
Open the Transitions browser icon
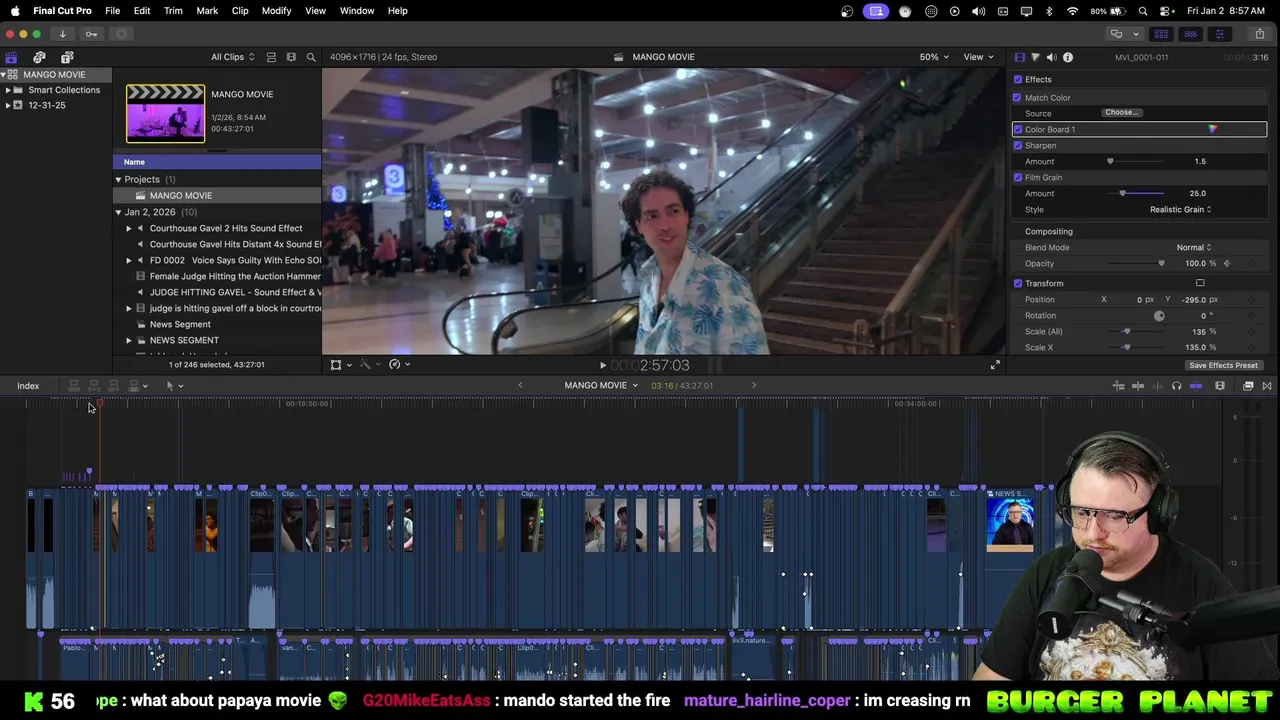pos(1267,386)
